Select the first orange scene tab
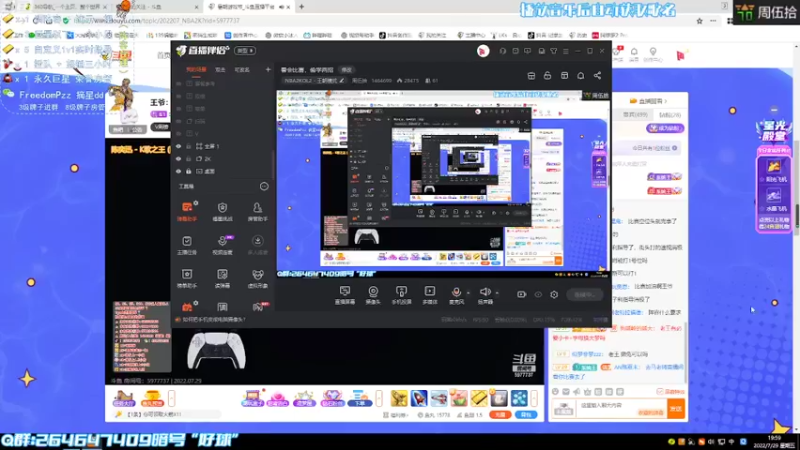 (196, 70)
